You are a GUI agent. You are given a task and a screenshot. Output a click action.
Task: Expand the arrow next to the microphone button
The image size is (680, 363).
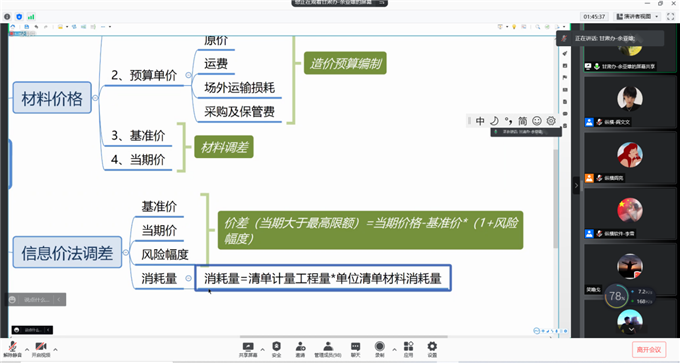(27, 349)
